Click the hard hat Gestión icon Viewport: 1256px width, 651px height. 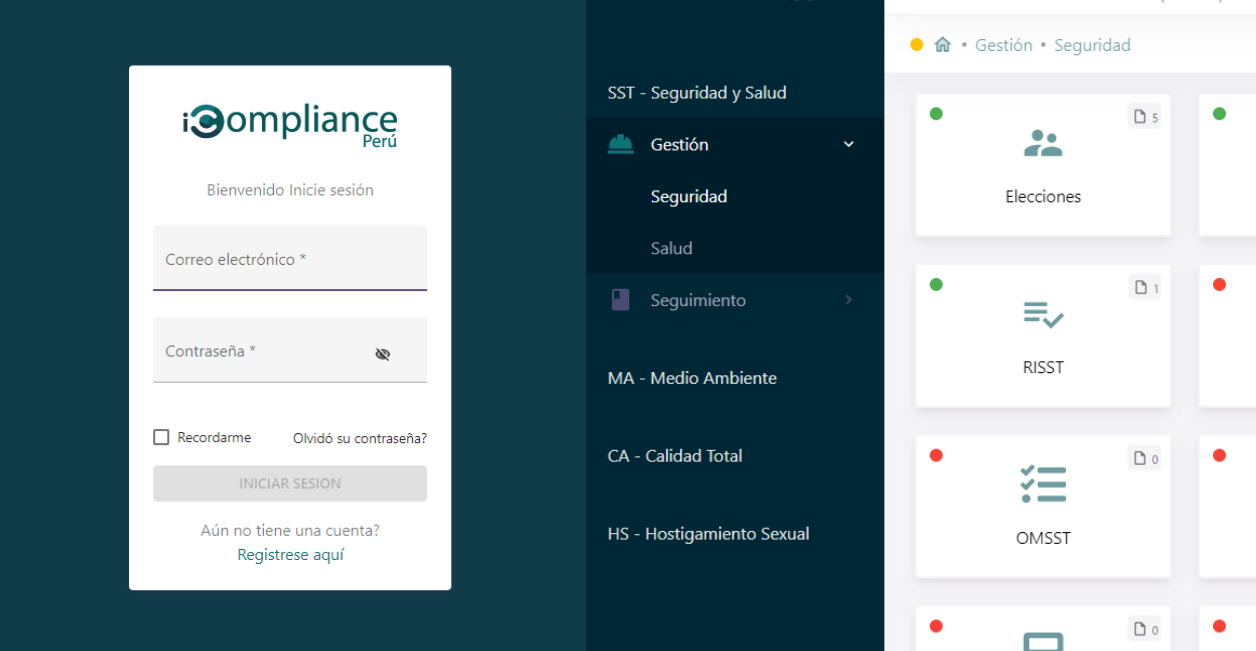(620, 145)
